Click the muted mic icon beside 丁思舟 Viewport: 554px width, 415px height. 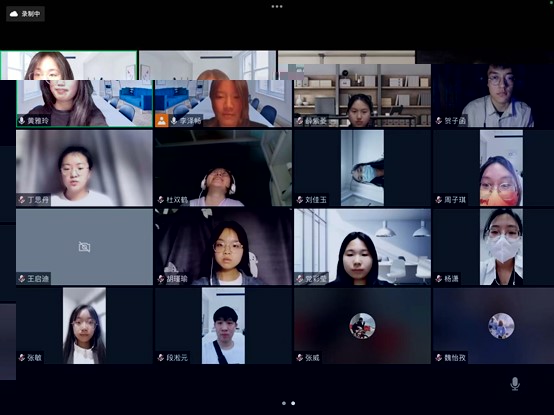(22, 200)
